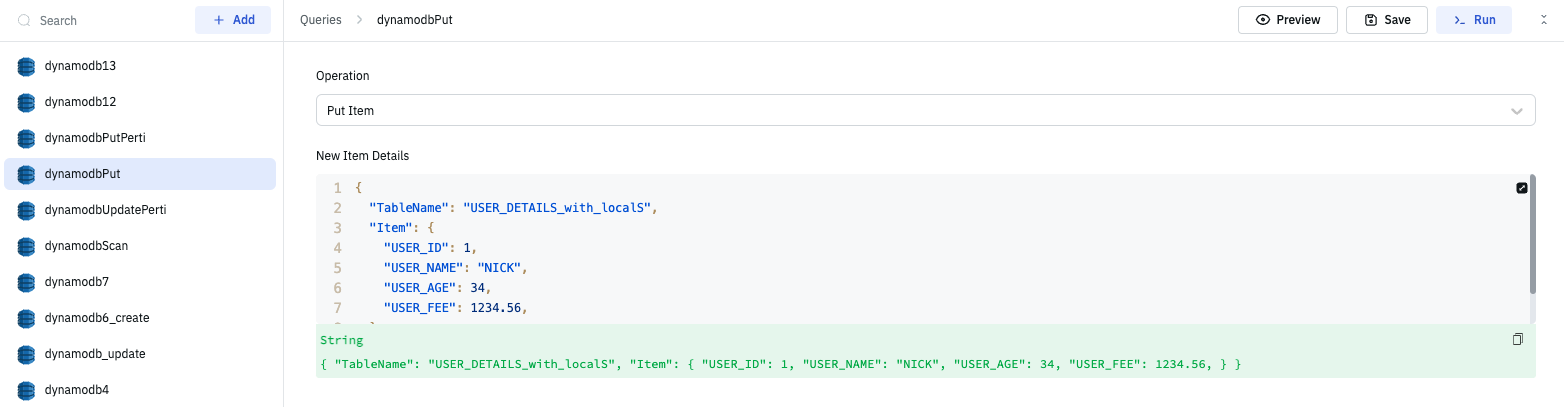Expand the code editor to full view
Screen dimensions: 1564x407
point(1522,188)
